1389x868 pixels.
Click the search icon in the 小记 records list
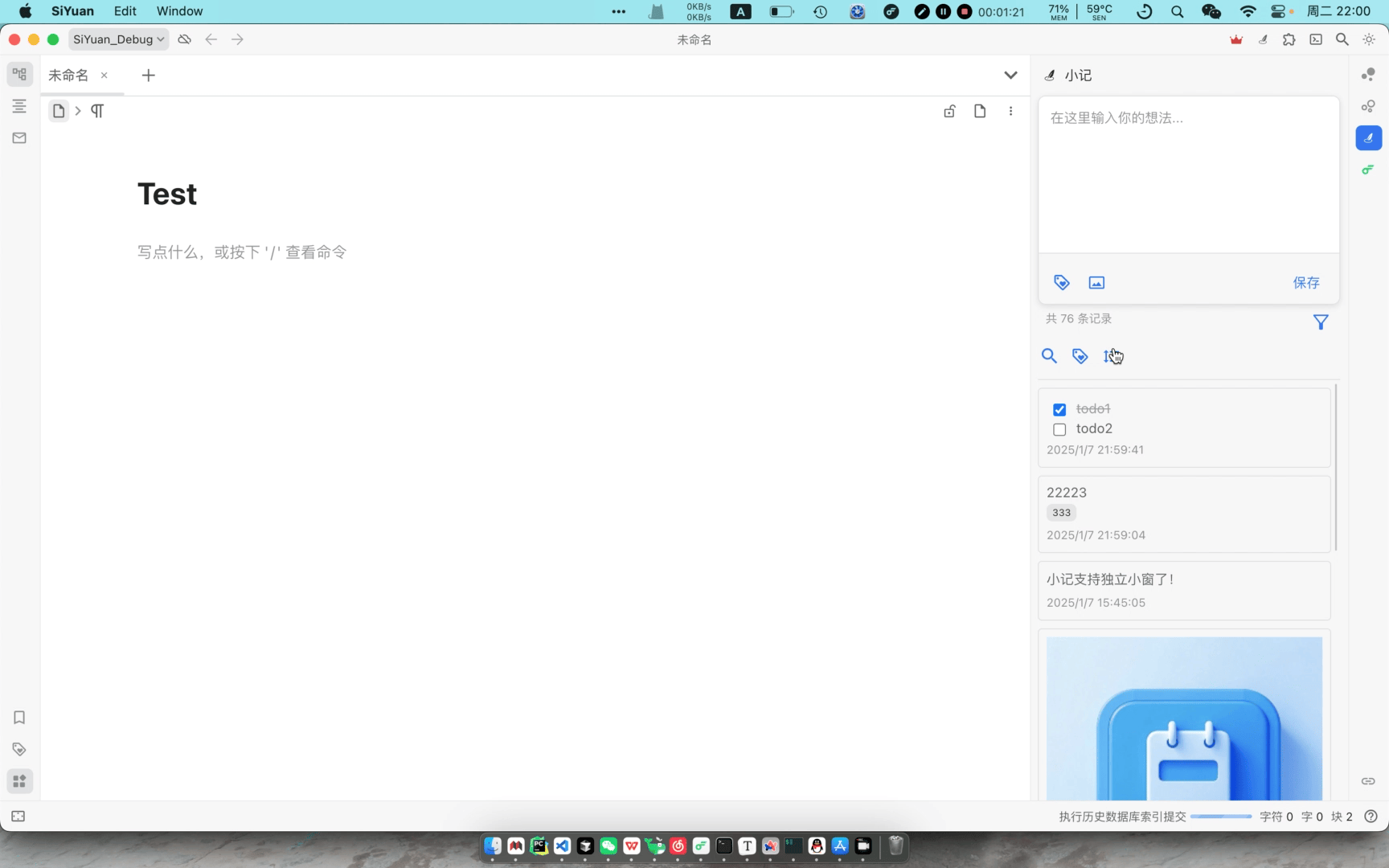[x=1049, y=355]
